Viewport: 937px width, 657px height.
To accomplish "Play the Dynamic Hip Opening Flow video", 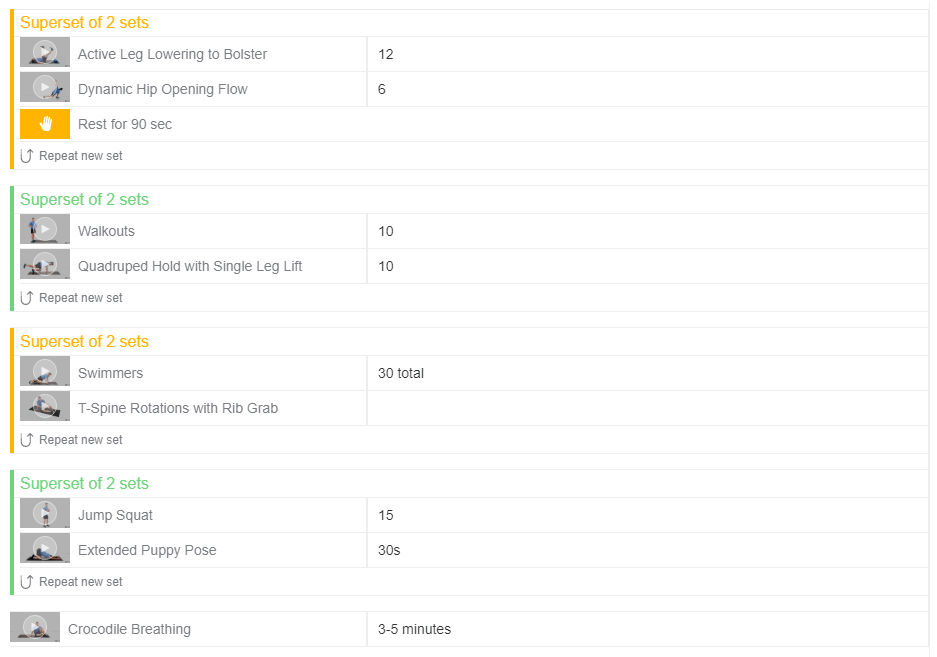I will [x=45, y=88].
